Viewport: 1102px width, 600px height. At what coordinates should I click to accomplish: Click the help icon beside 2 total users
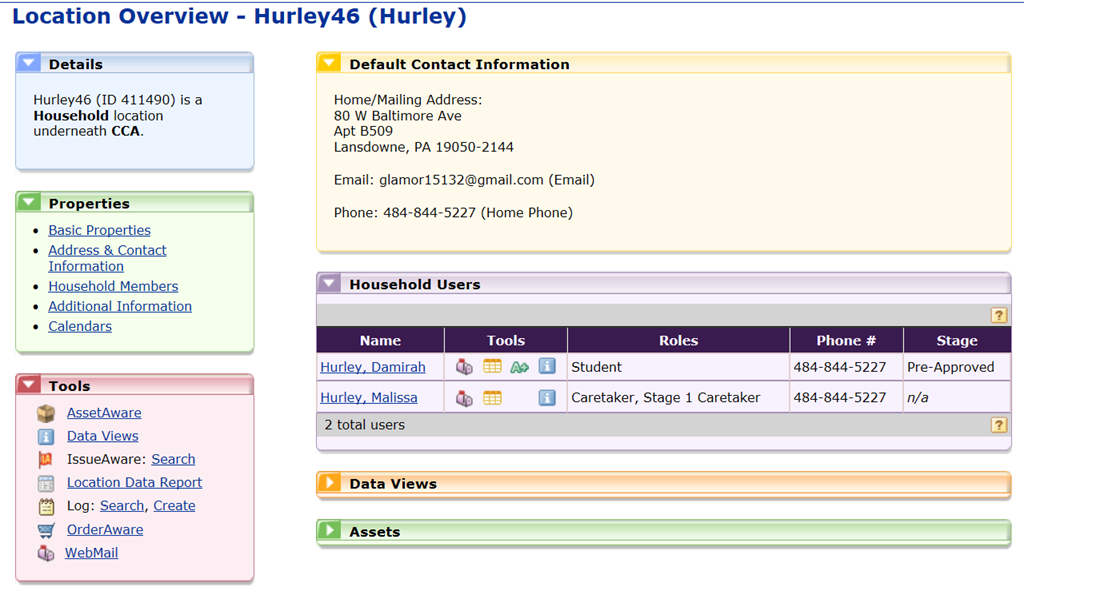click(998, 425)
